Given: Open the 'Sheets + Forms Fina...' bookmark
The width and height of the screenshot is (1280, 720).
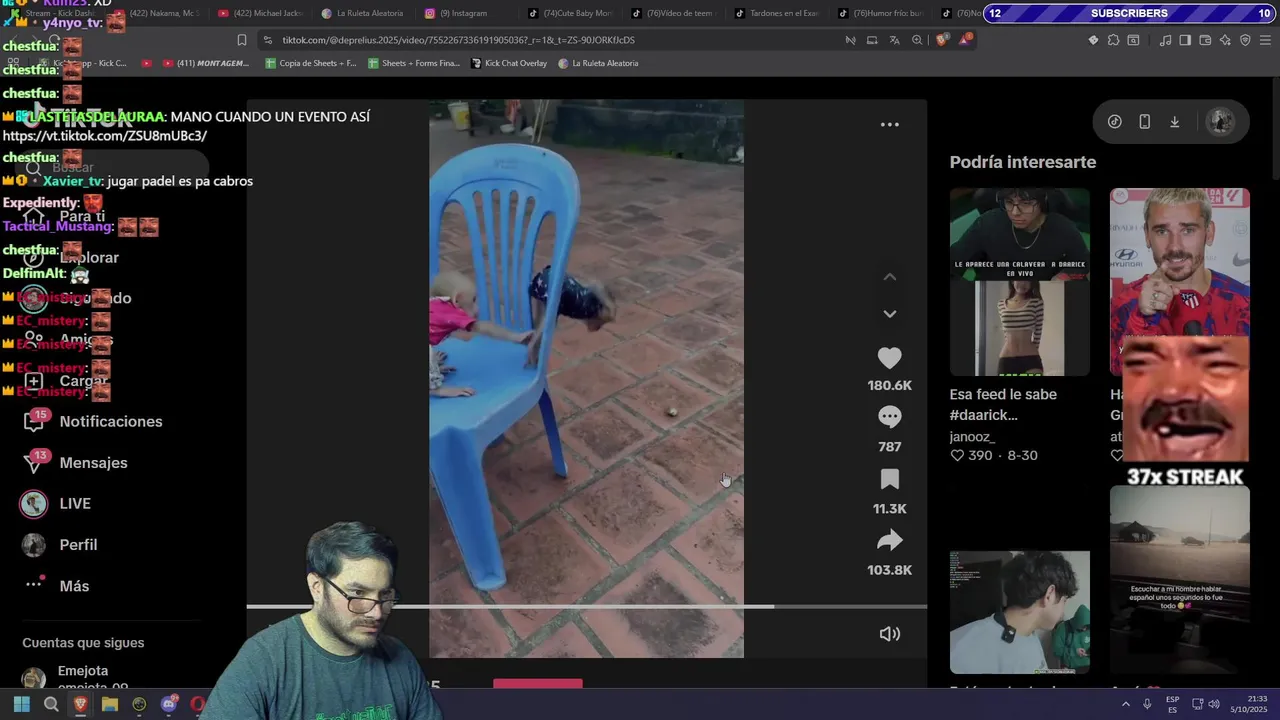Looking at the screenshot, I should click(414, 63).
